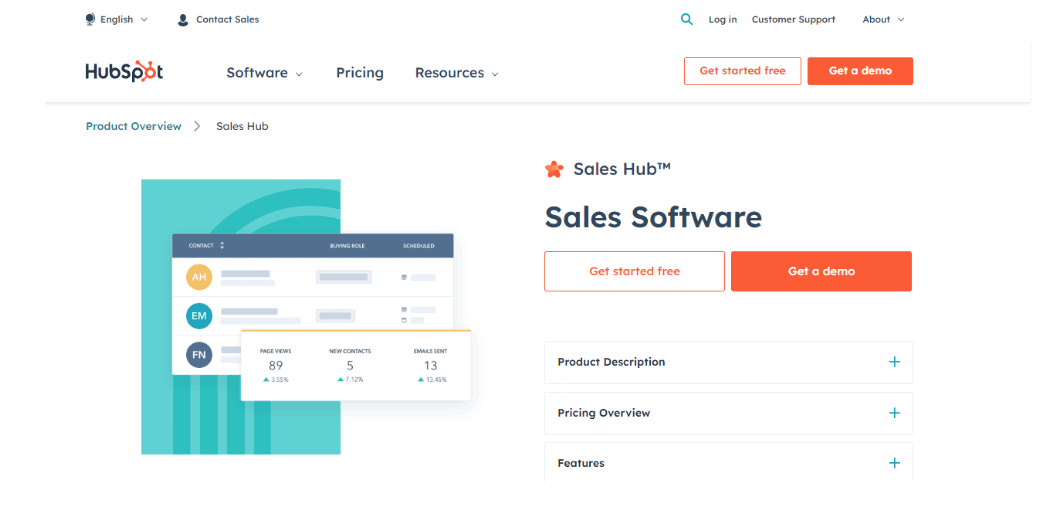This screenshot has height=506, width=1048.
Task: Open the About dropdown menu
Action: (x=884, y=19)
